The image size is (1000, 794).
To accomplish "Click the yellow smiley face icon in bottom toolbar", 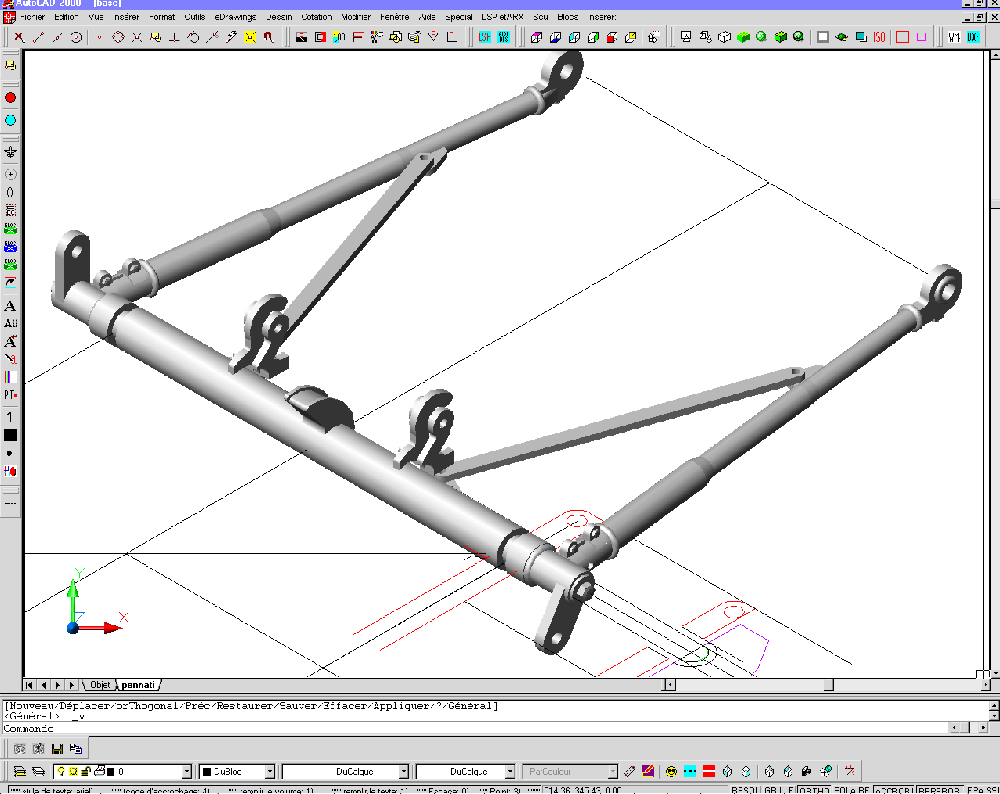I will 671,771.
